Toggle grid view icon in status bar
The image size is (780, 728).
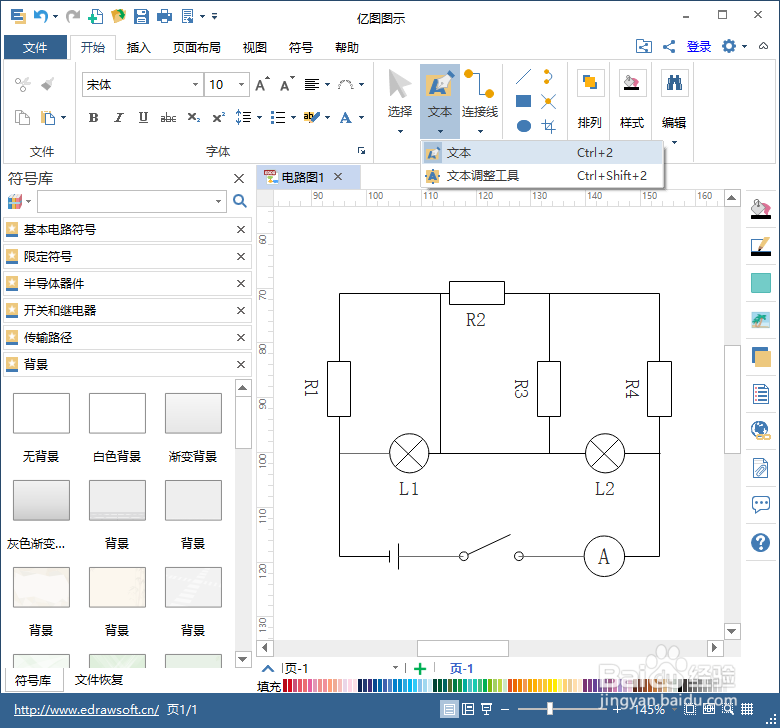747,709
